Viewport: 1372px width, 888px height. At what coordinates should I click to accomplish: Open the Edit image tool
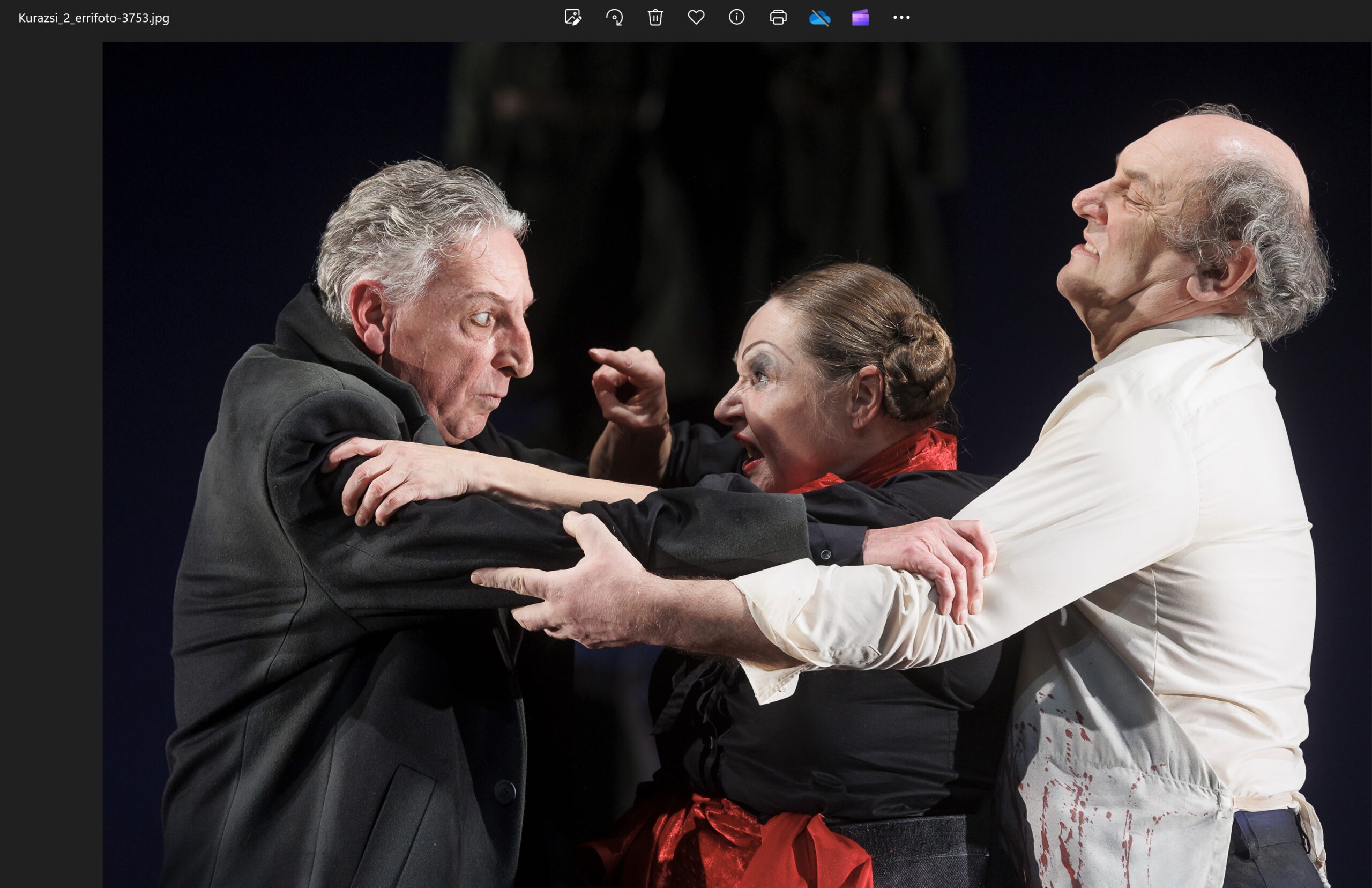click(573, 17)
